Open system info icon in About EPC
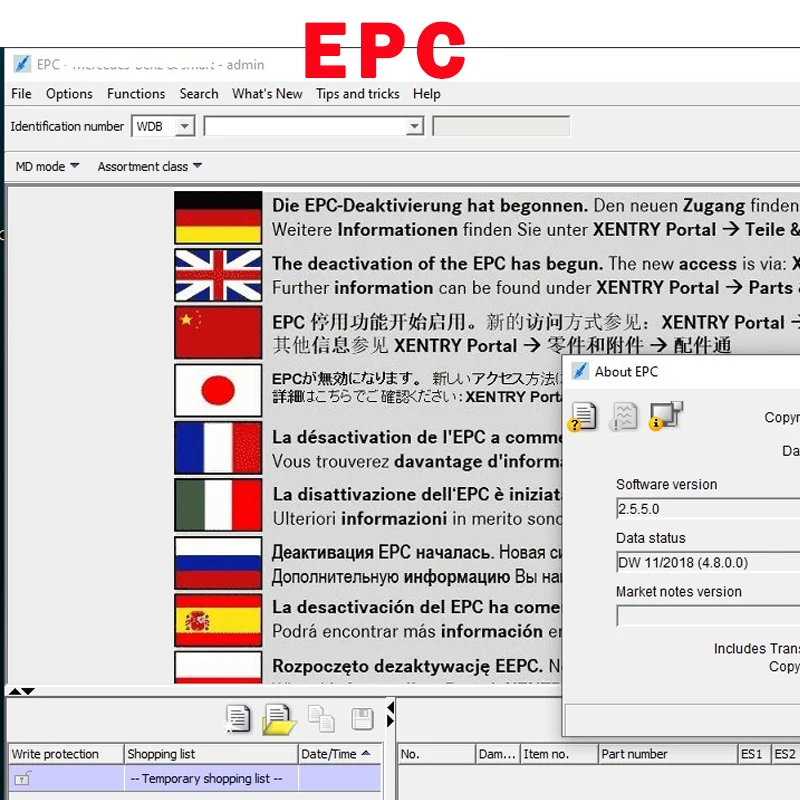Screen dimensions: 800x800 click(666, 416)
